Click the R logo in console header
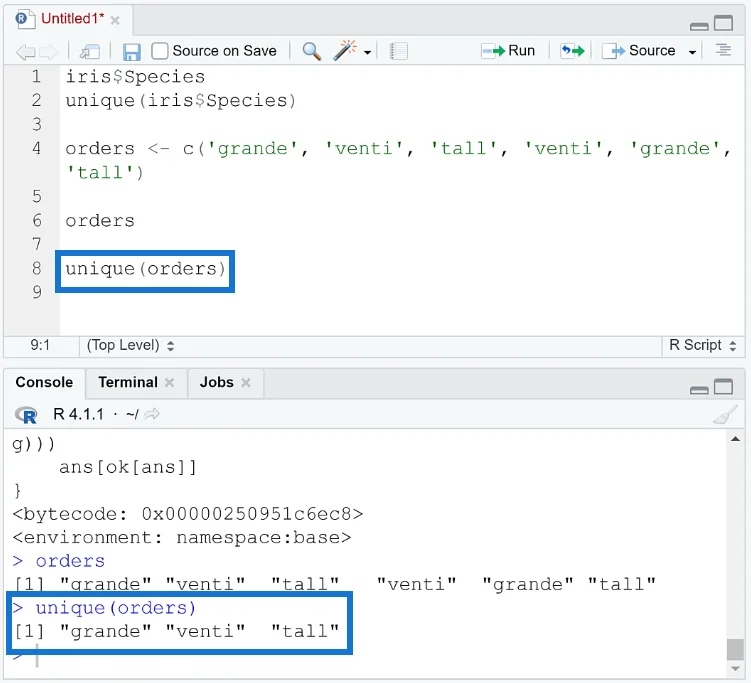Viewport: 751px width, 683px height. [26, 415]
